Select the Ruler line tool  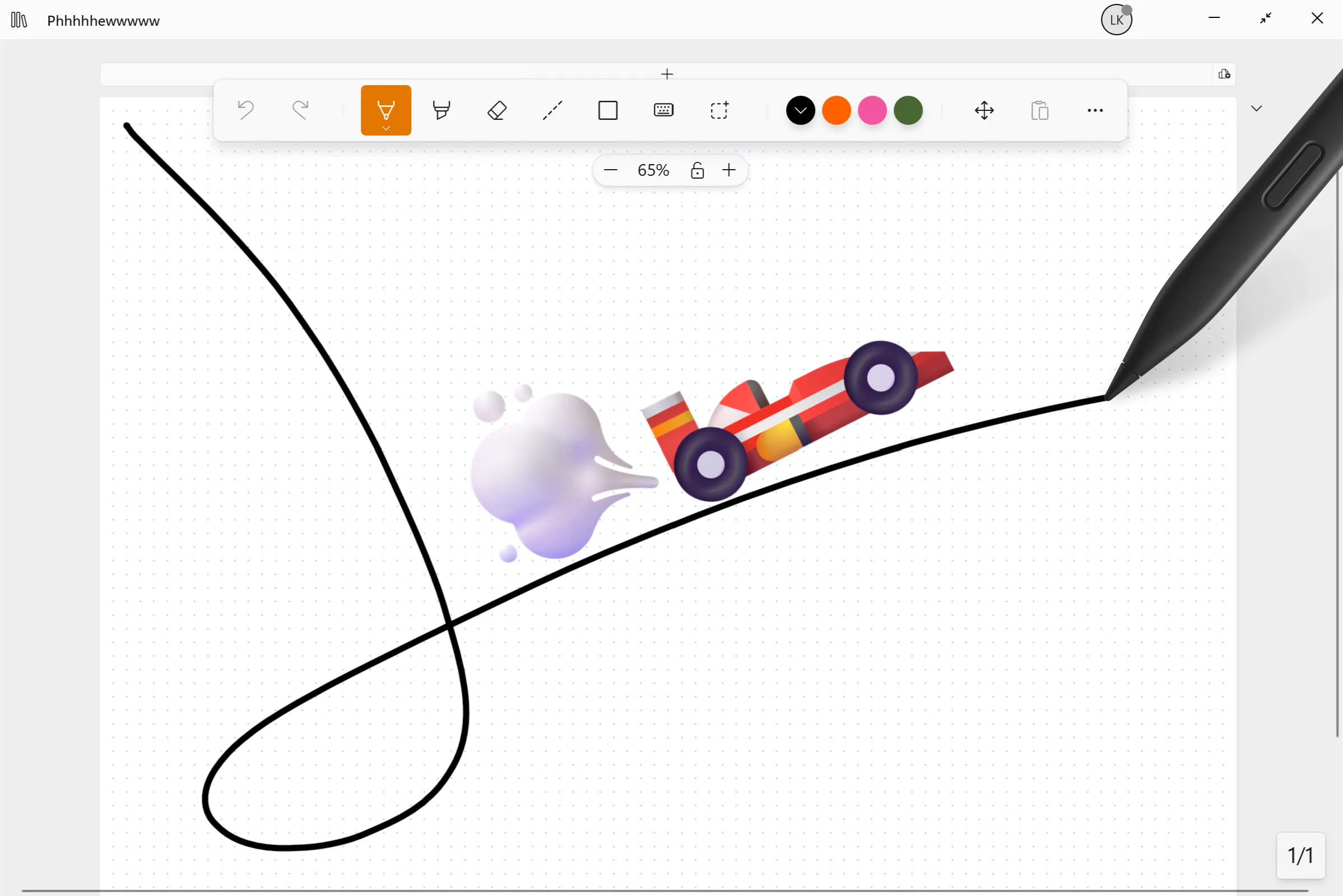point(552,110)
